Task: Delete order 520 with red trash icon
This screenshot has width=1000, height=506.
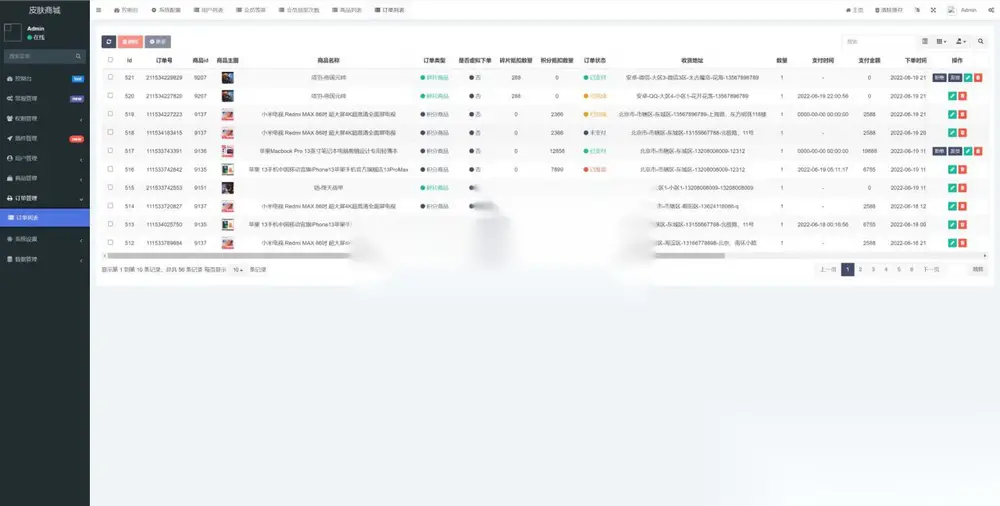Action: (962, 96)
